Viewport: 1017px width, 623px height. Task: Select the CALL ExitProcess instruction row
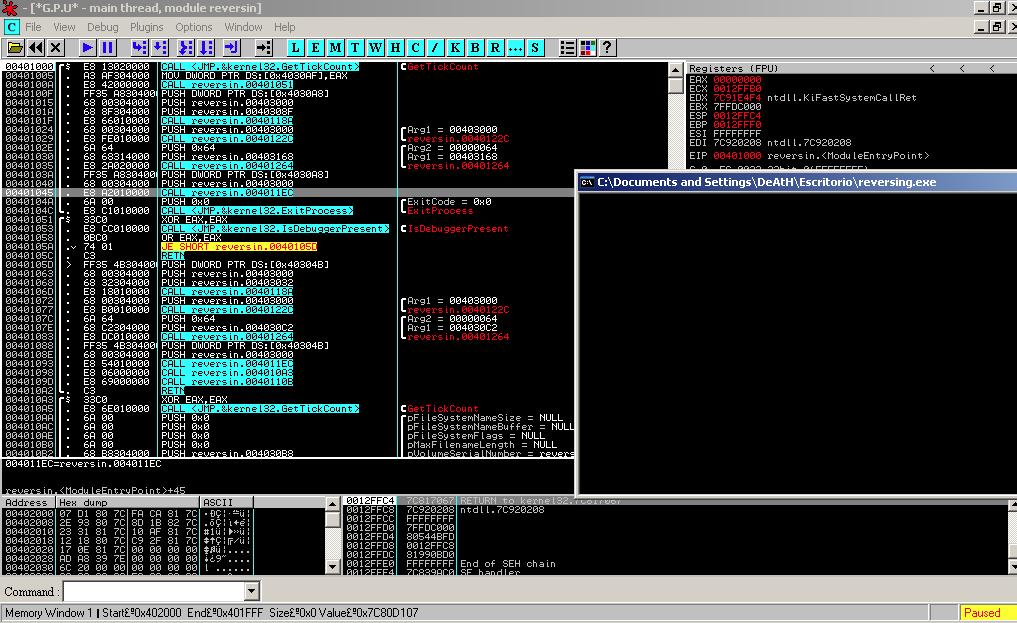click(257, 211)
